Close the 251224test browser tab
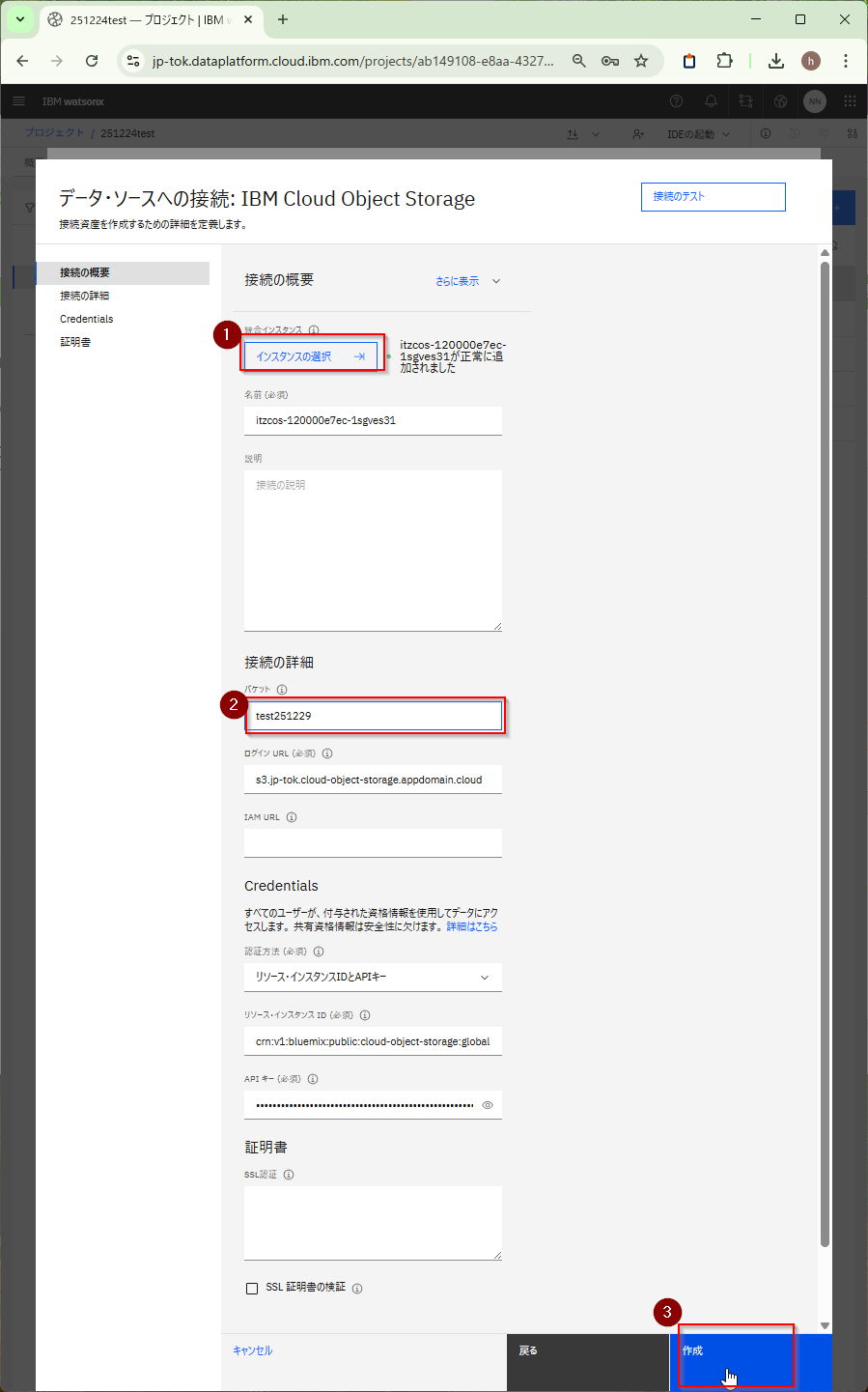The height and width of the screenshot is (1392, 868). click(248, 19)
